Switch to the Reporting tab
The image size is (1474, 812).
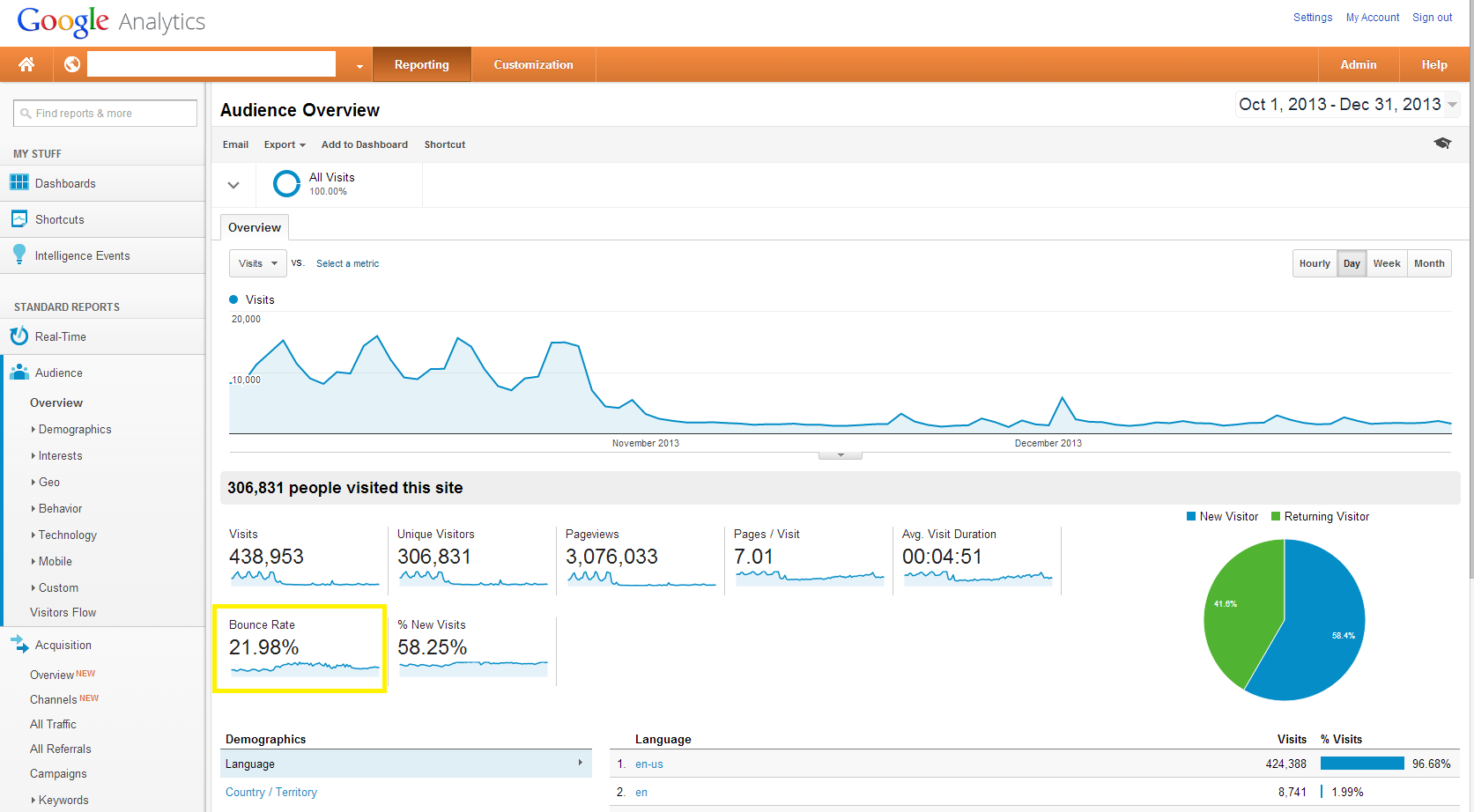[421, 64]
